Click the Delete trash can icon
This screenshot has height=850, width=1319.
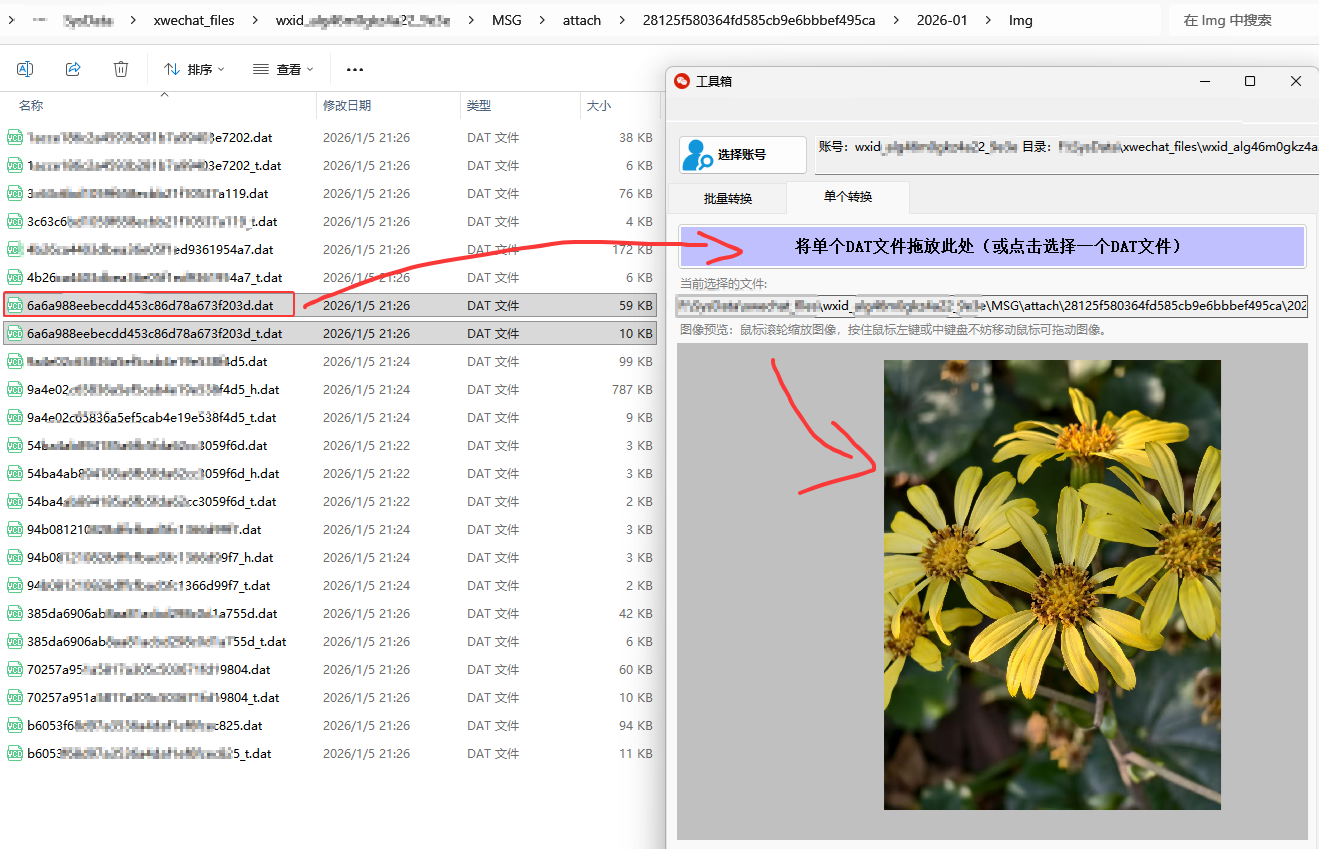click(121, 69)
